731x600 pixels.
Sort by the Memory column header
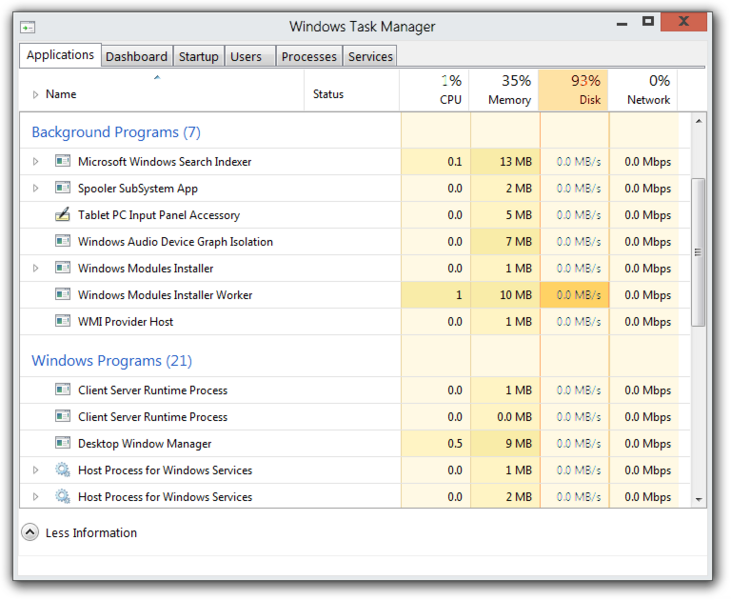(505, 90)
